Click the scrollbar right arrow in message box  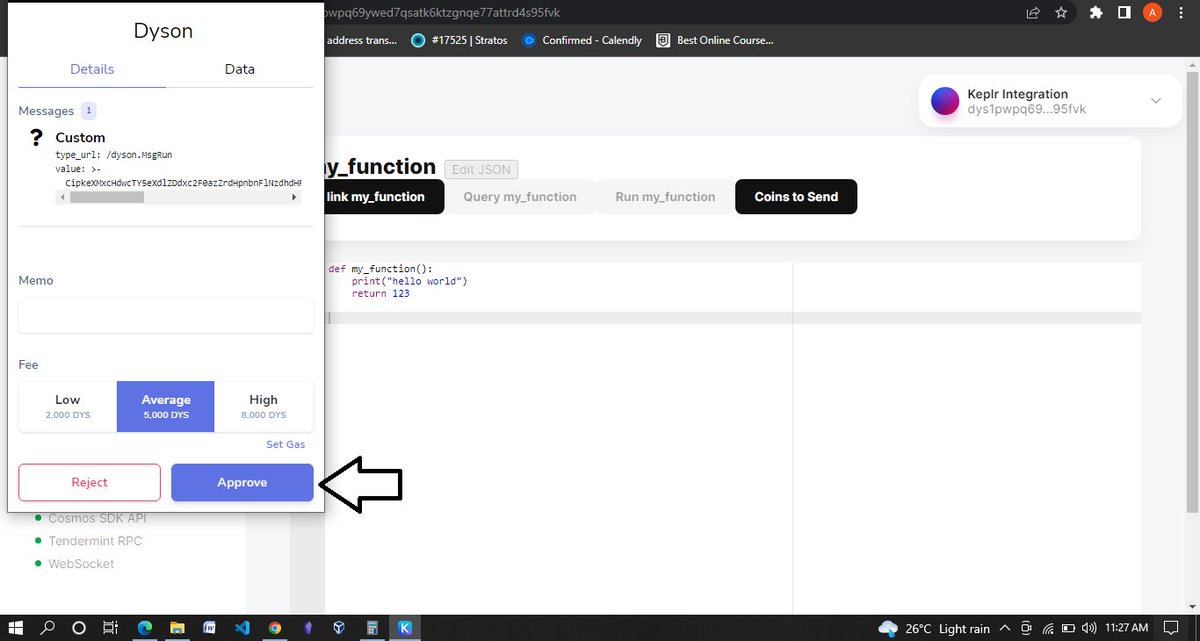tap(294, 198)
